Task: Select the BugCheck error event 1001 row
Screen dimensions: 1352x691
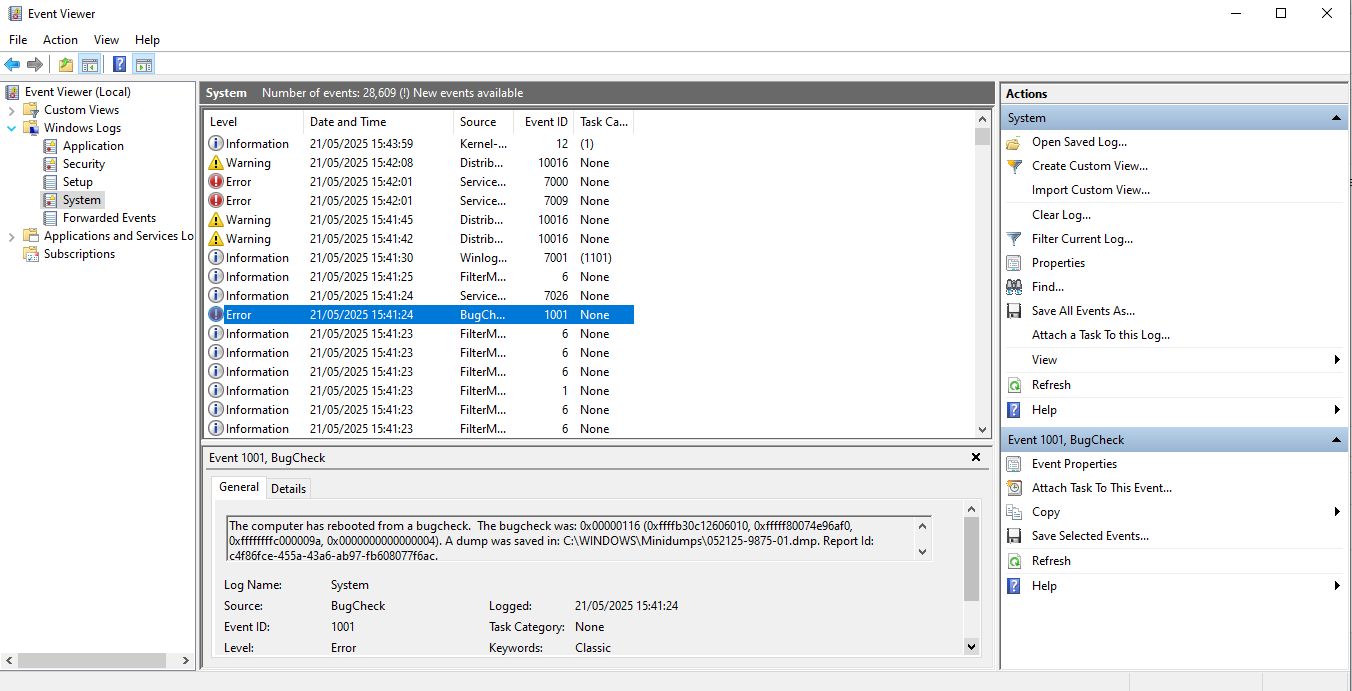Action: click(419, 315)
